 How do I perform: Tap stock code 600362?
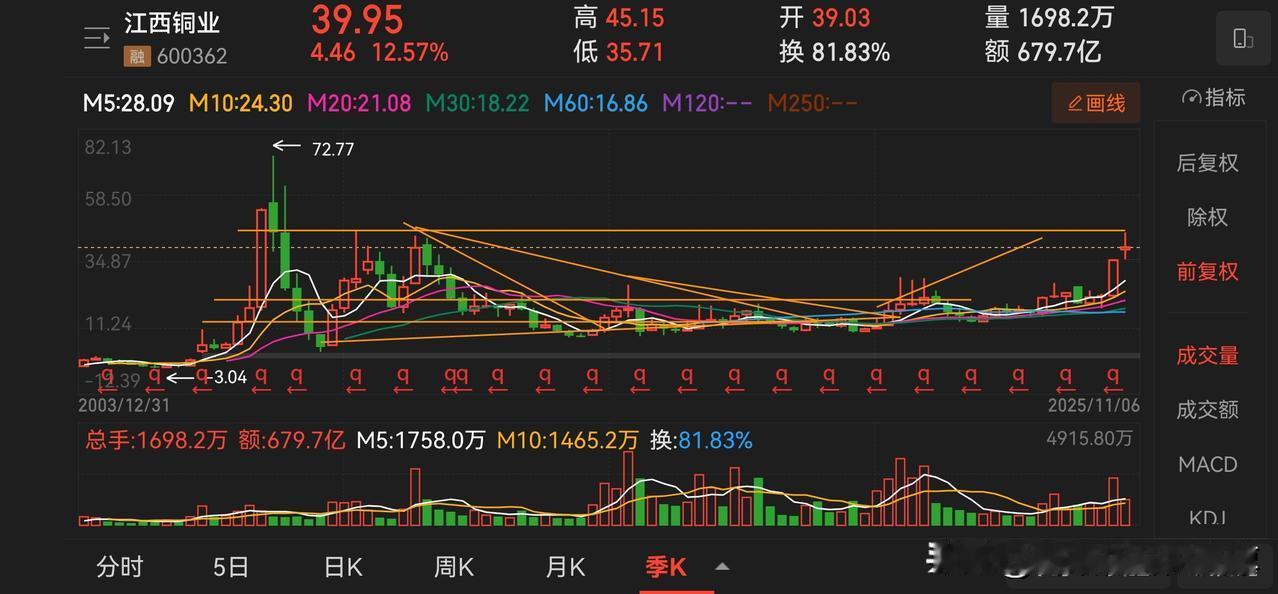click(191, 57)
